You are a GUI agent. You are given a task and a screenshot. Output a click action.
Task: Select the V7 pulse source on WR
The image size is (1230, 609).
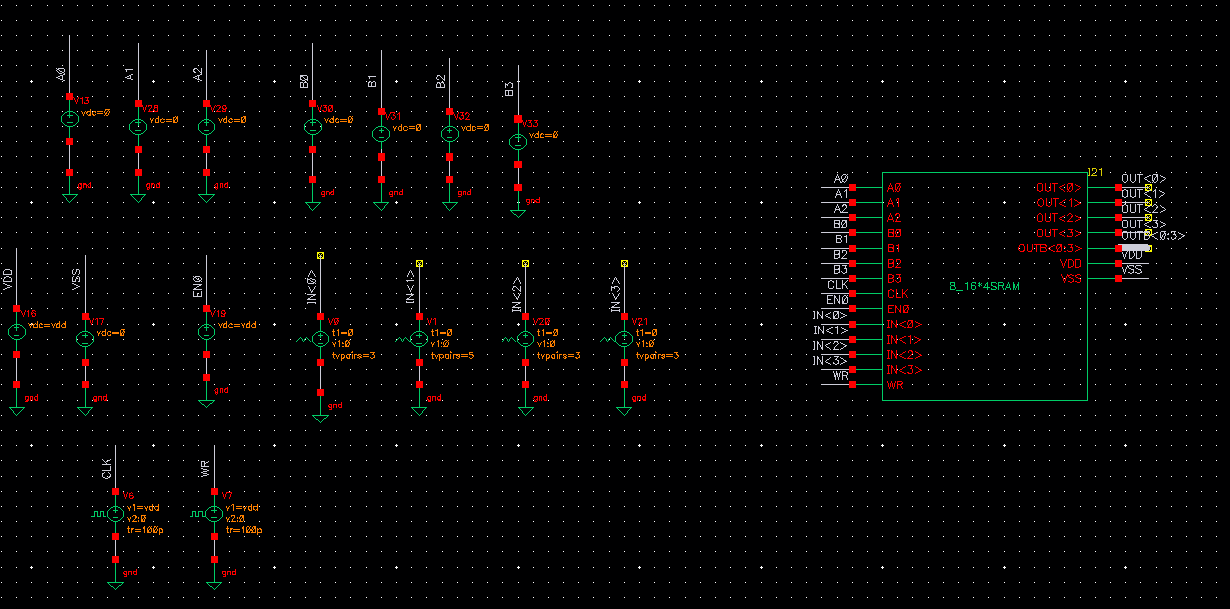214,513
